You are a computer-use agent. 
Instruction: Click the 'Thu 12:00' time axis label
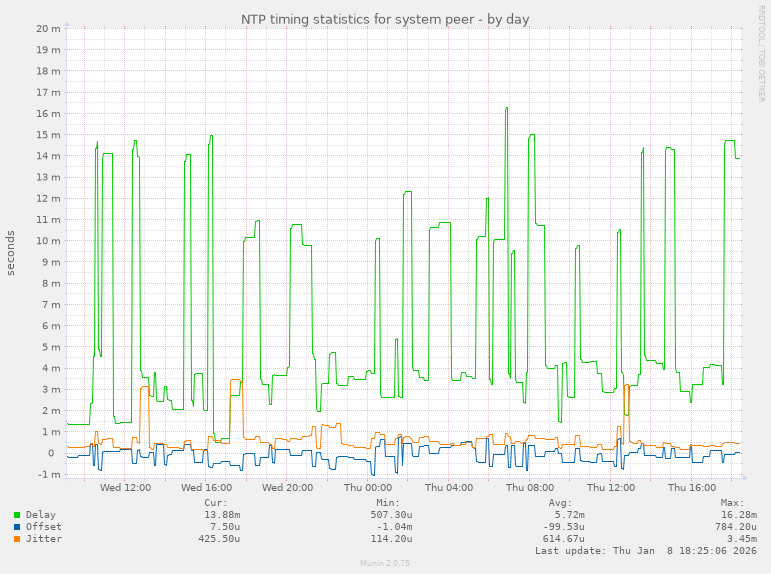coord(611,487)
